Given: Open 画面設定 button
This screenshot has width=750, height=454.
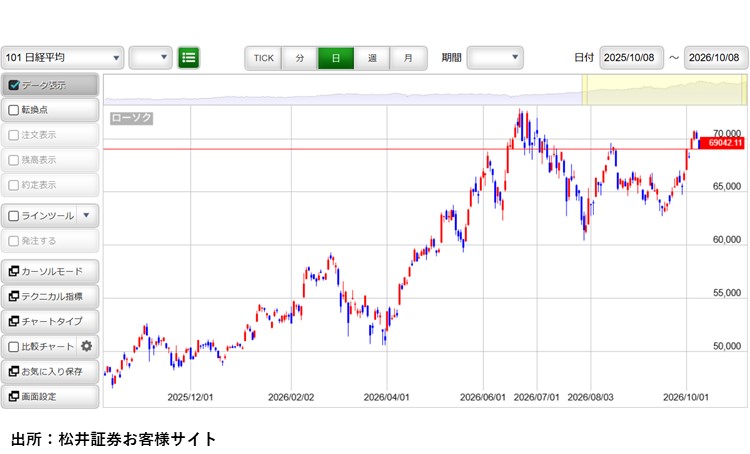Looking at the screenshot, I should point(50,396).
